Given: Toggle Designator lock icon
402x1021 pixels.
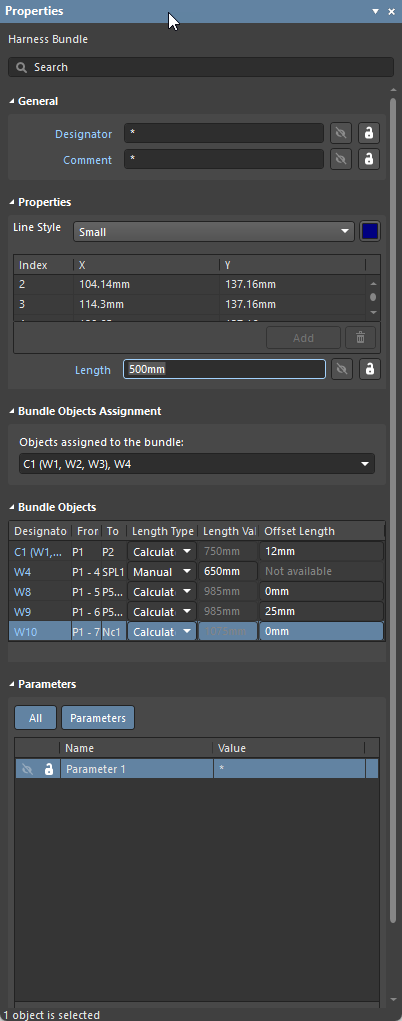Looking at the screenshot, I should point(369,134).
